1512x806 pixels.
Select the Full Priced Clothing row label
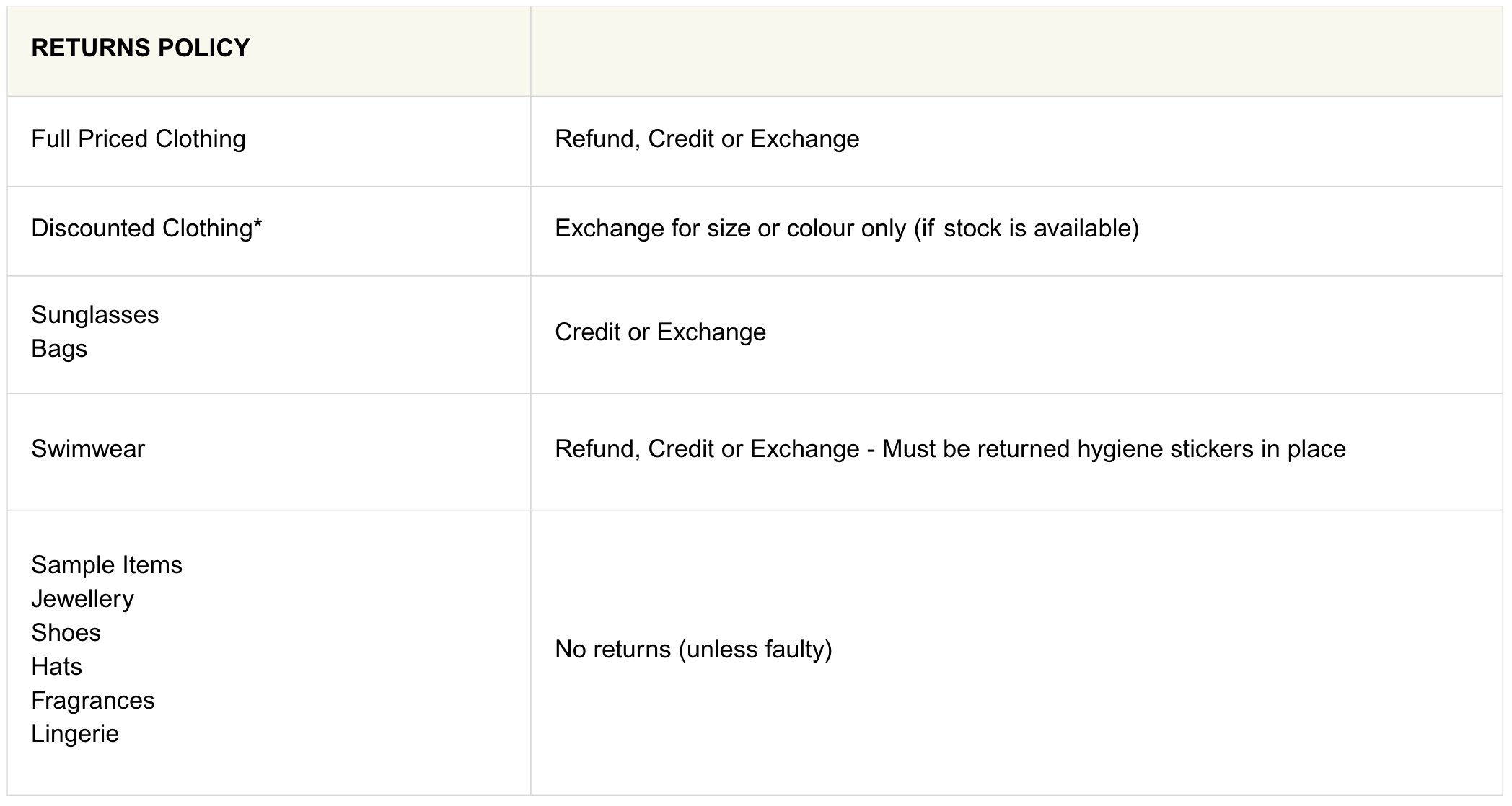click(139, 139)
